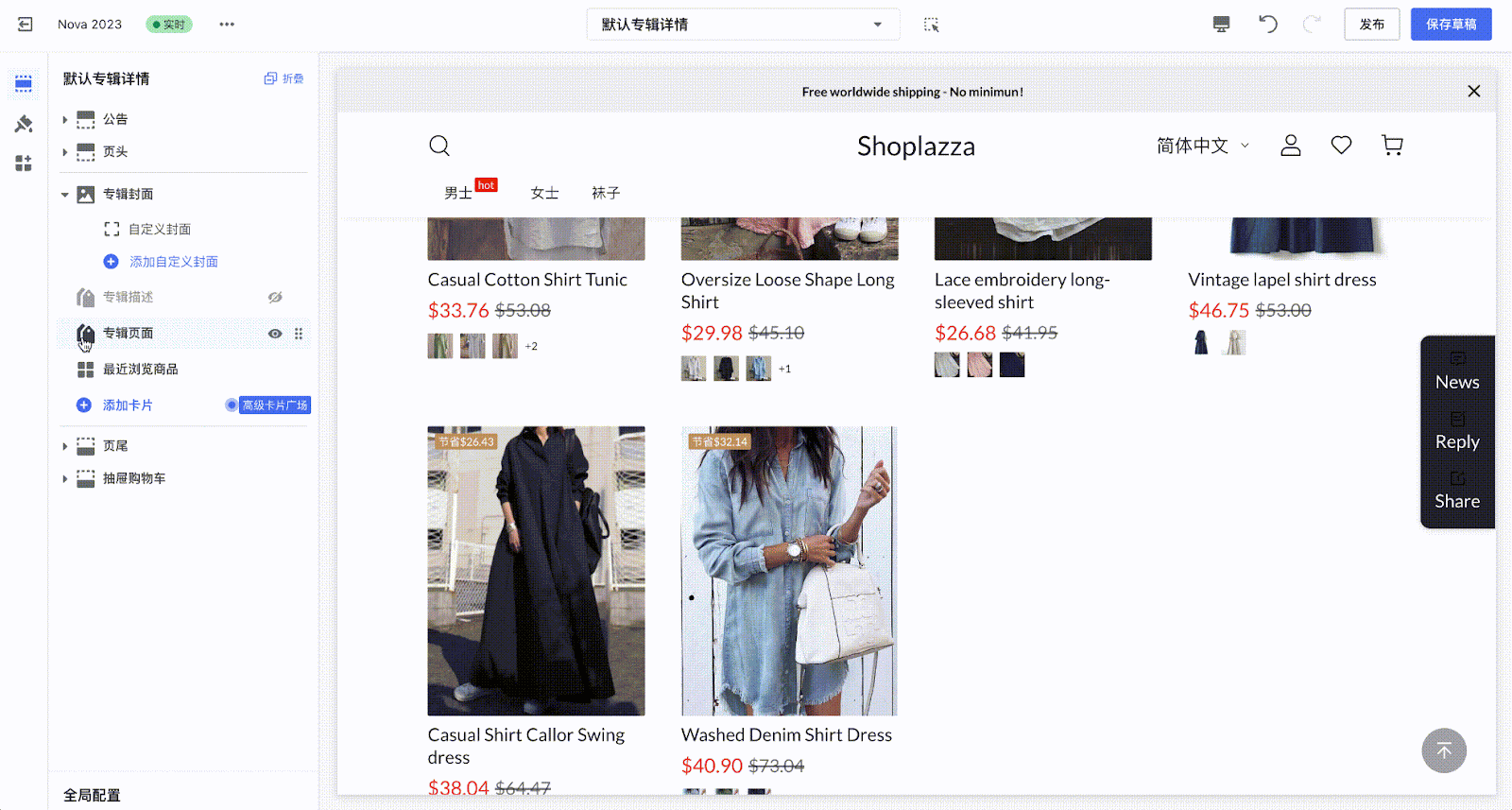Click the 添加自定义封面 link
1512x810 pixels.
click(173, 262)
